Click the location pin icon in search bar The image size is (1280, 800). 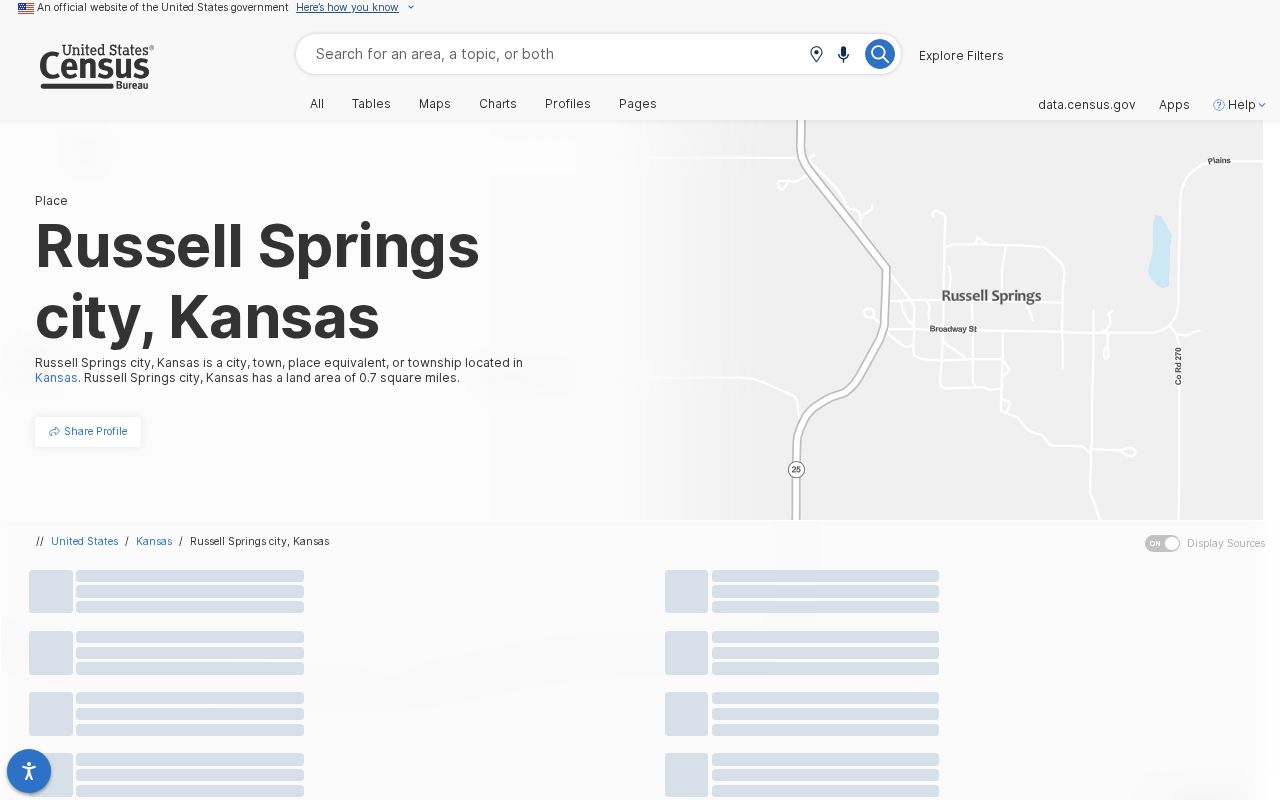coord(816,54)
